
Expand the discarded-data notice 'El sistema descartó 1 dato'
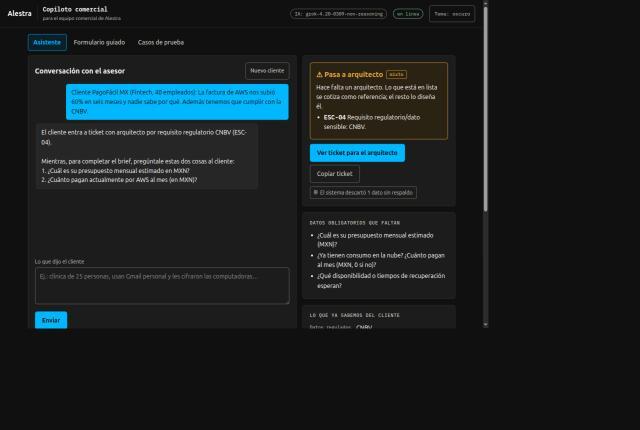click(x=363, y=193)
